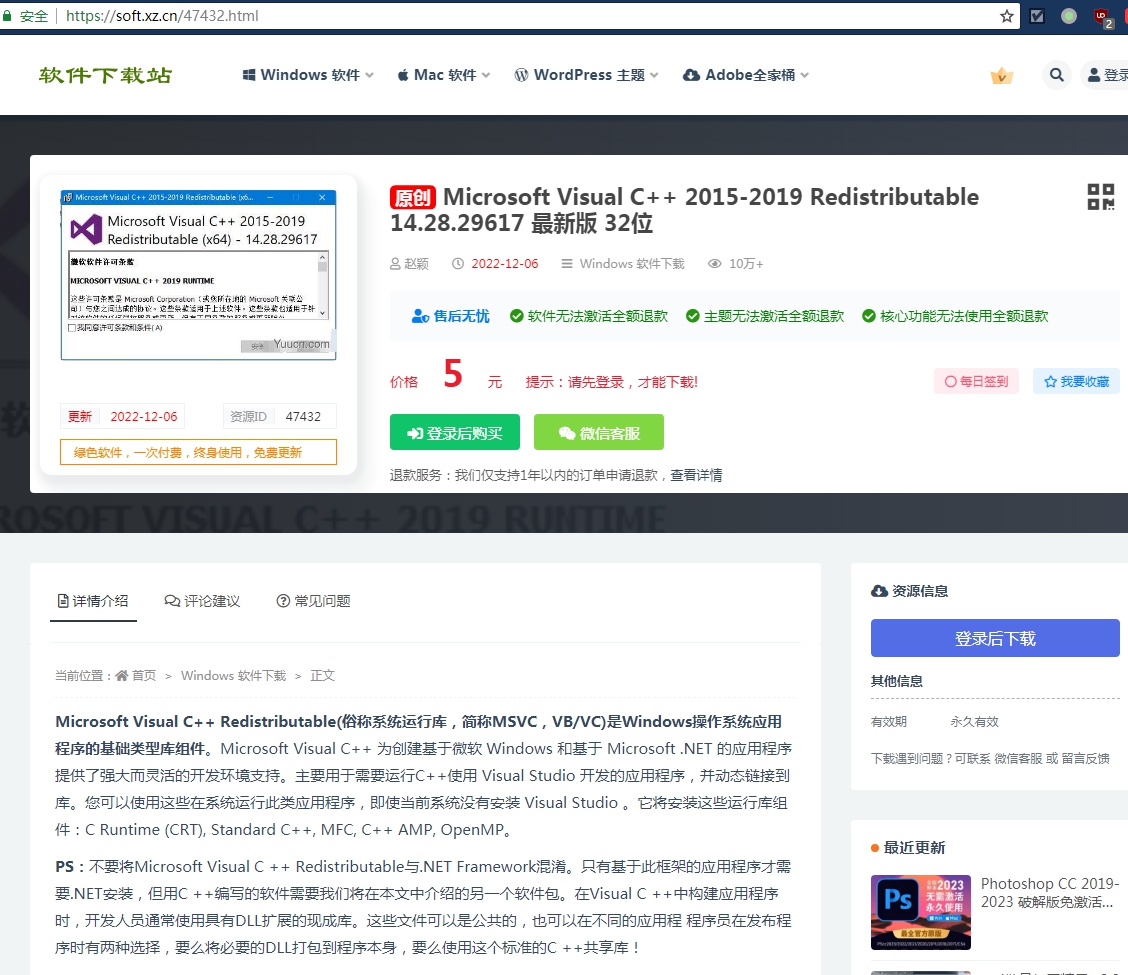The width and height of the screenshot is (1128, 975).
Task: Open the 微信客服 link in sidebar
Action: click(1018, 758)
